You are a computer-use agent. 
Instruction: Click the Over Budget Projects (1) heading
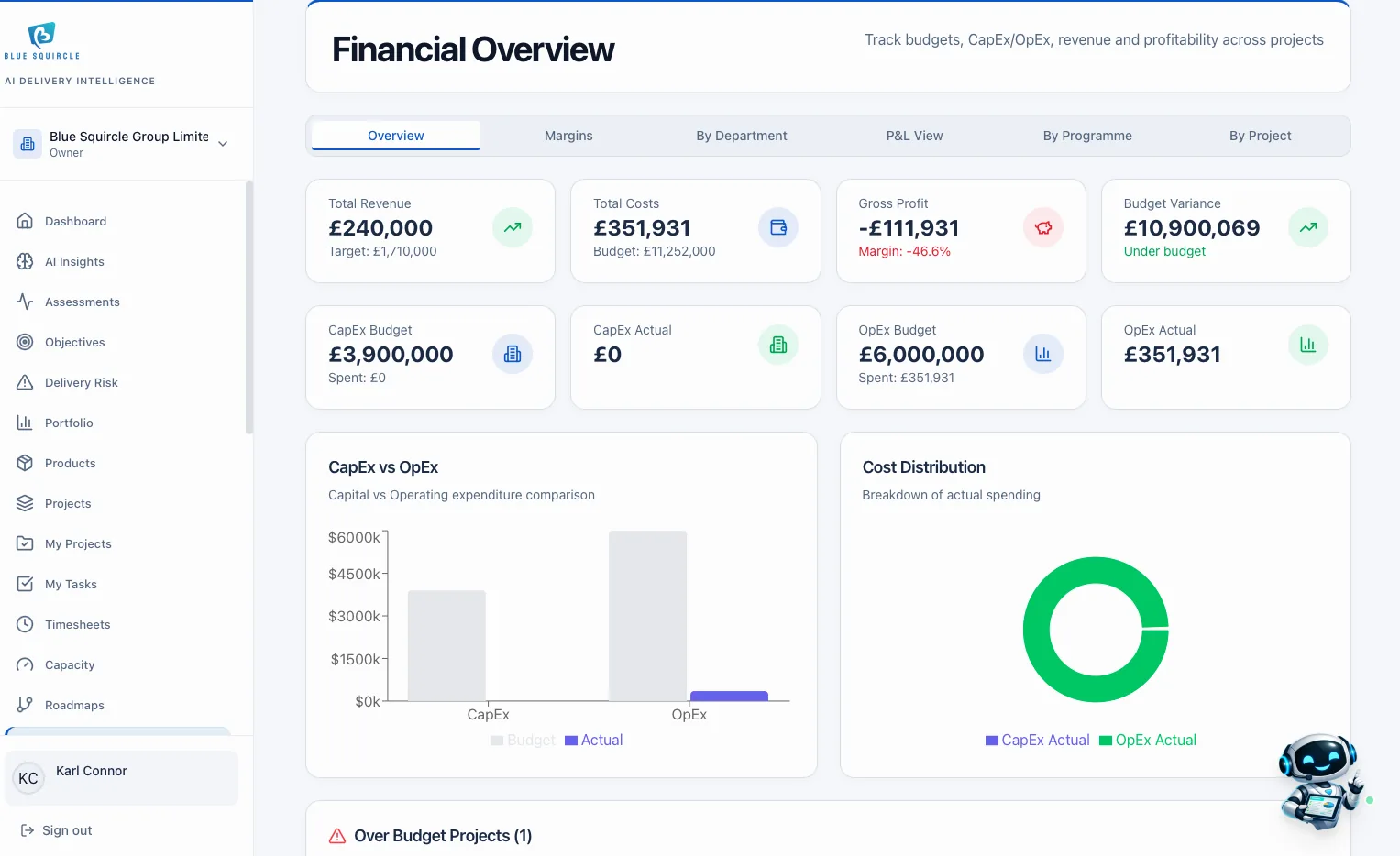click(x=443, y=836)
